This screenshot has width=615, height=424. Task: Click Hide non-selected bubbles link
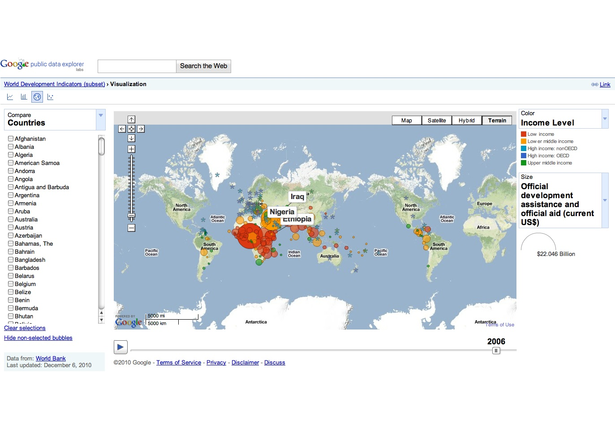pyautogui.click(x=38, y=338)
